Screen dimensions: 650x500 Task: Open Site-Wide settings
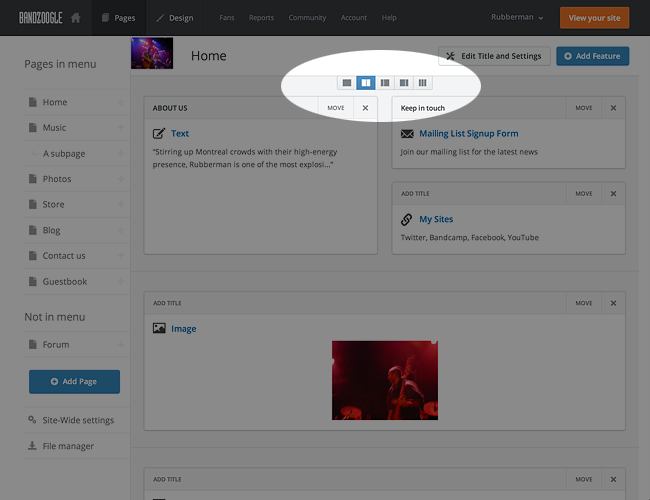tap(77, 420)
